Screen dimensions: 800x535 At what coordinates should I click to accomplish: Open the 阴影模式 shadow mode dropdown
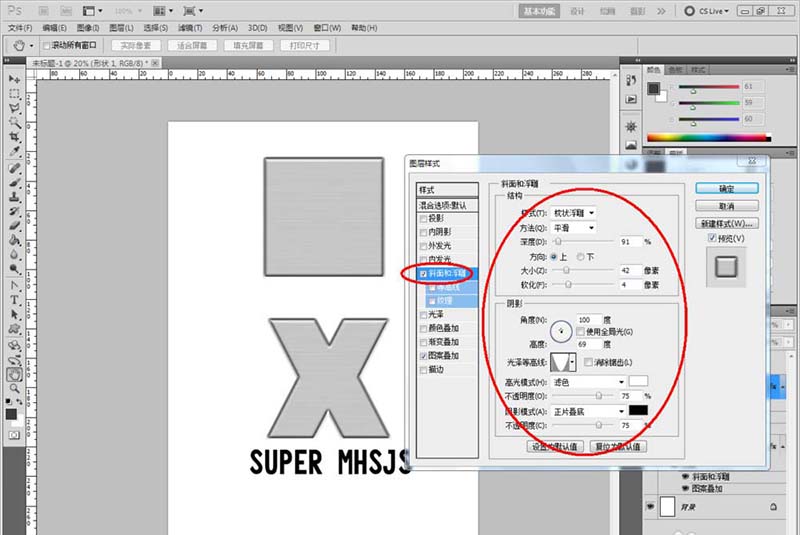tap(588, 411)
